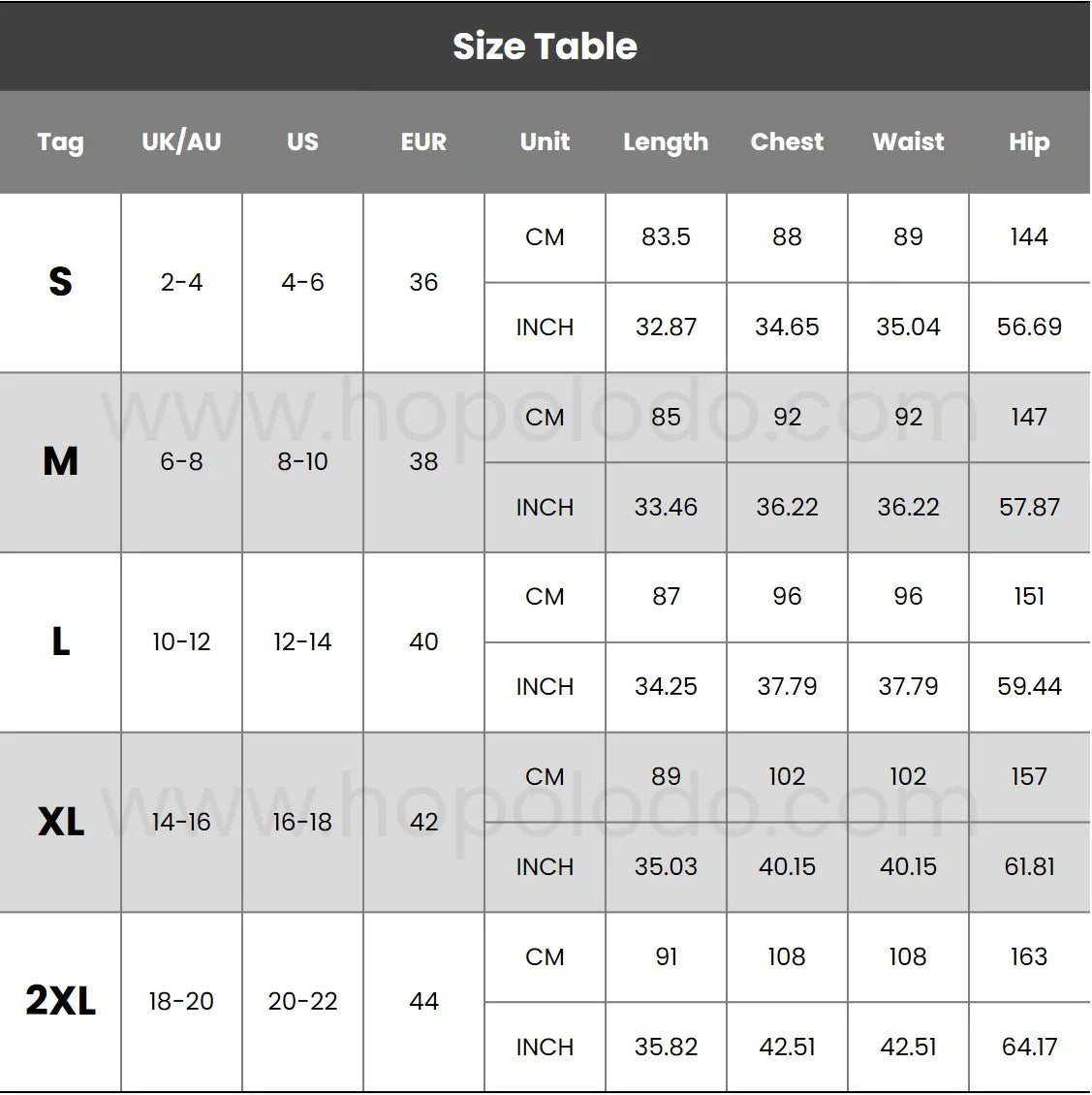
Task: Click the 2XL size tag cell
Action: point(61,1001)
